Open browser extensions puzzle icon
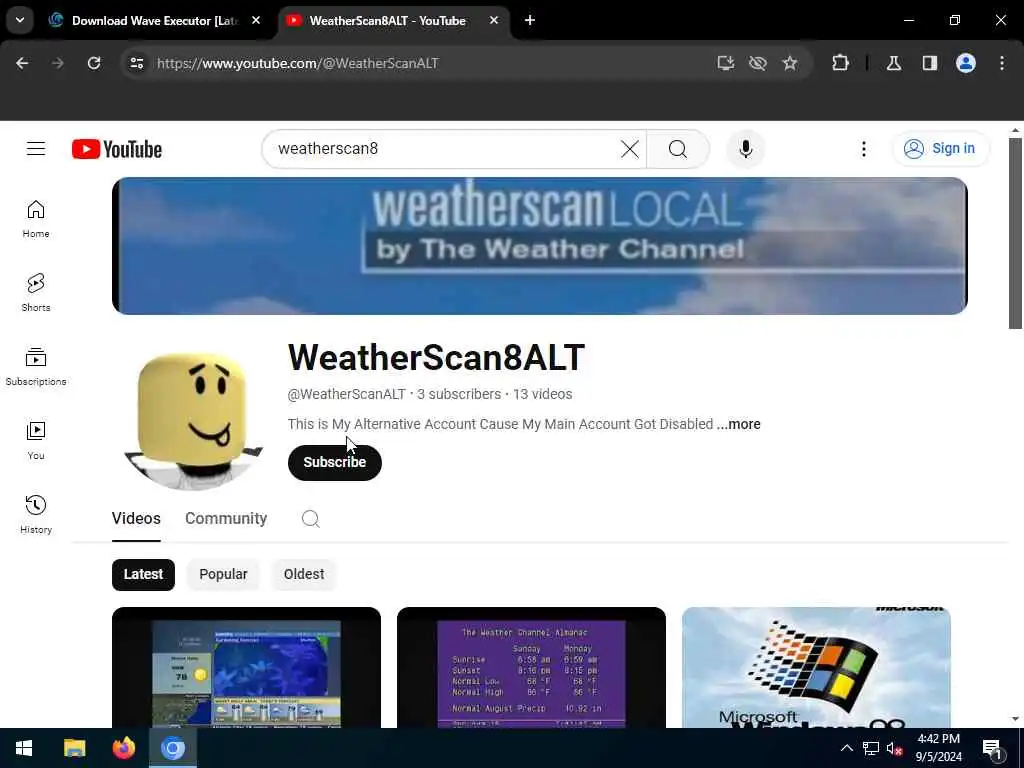The image size is (1024, 768). [840, 63]
